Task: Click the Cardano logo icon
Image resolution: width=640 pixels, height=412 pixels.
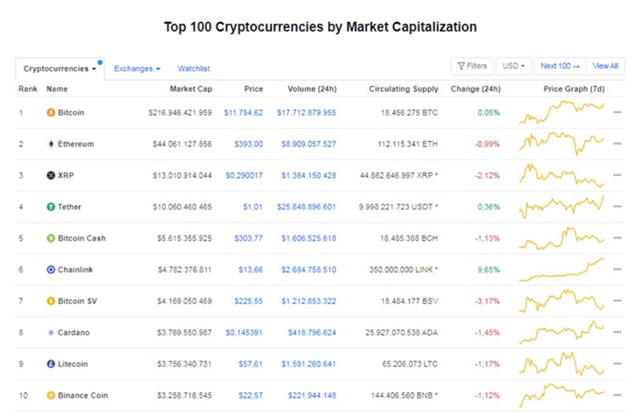Action: click(51, 332)
